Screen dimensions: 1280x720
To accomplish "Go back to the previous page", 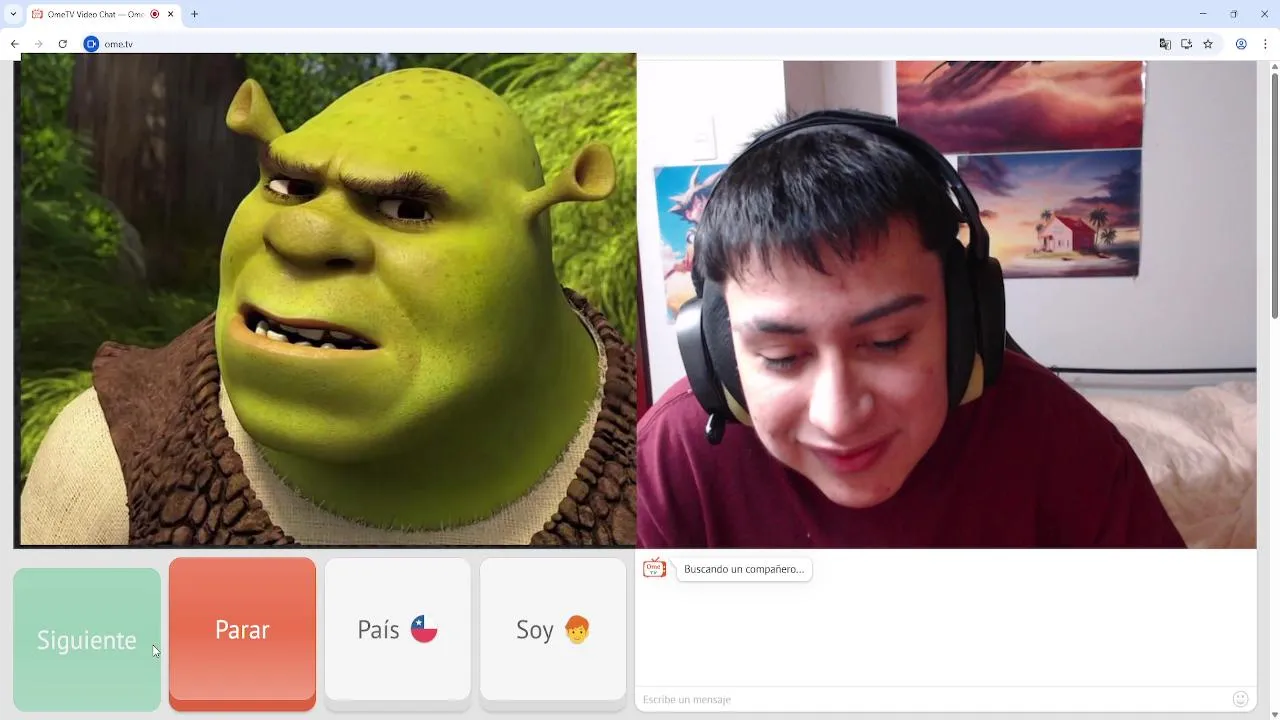I will [x=15, y=44].
